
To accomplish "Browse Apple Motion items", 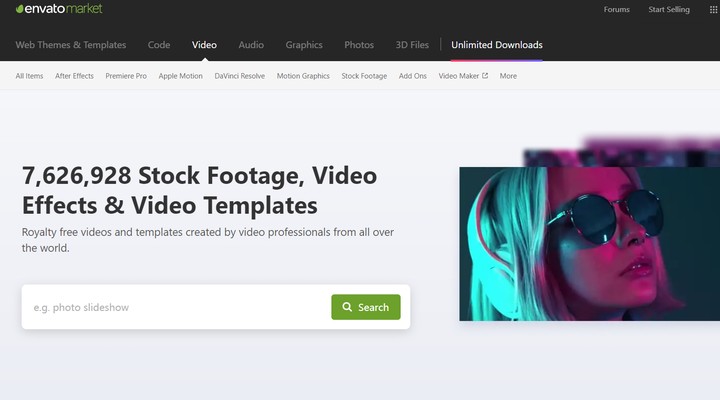I will tap(180, 76).
